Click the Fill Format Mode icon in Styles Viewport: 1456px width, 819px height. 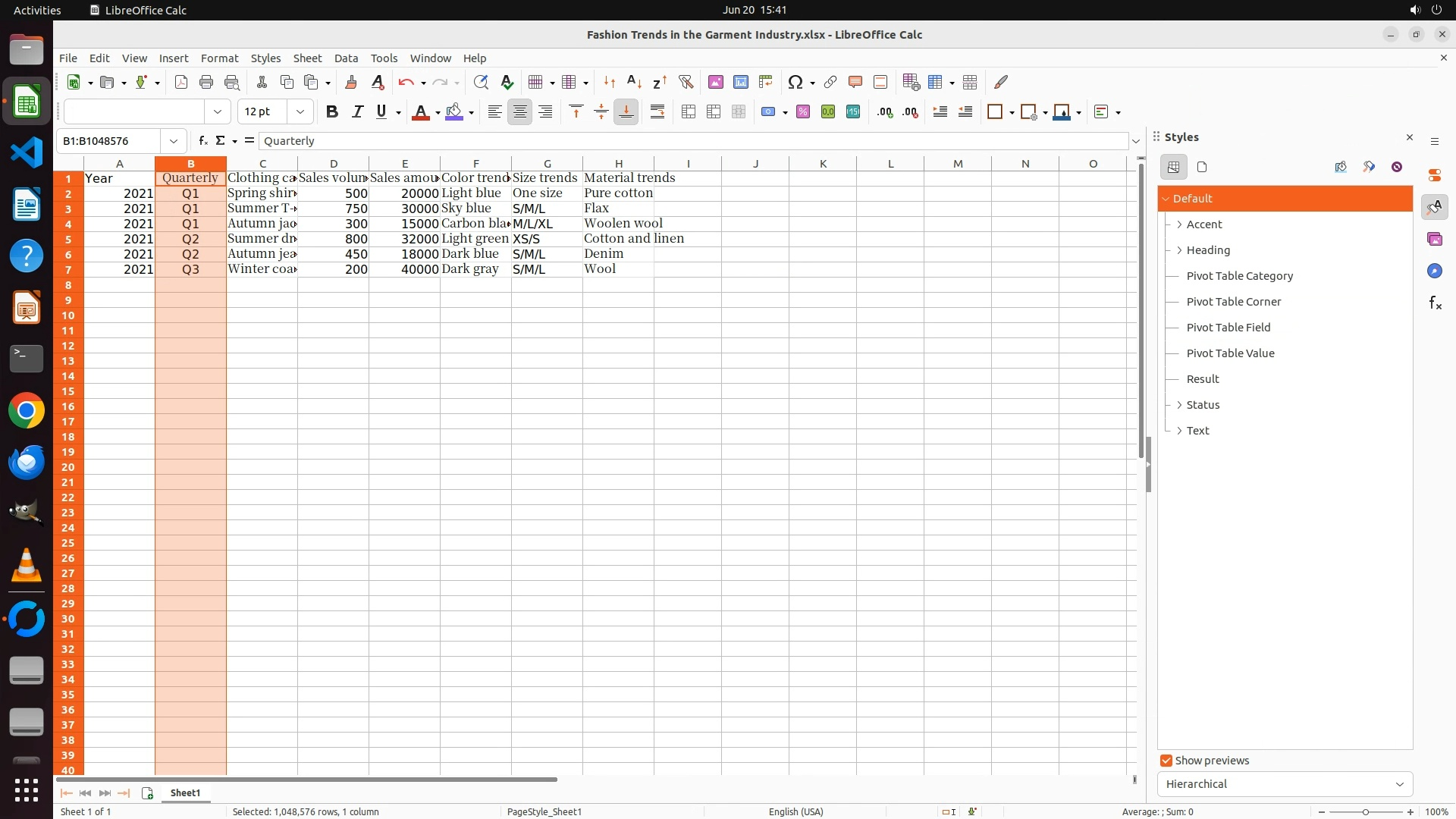point(1341,167)
